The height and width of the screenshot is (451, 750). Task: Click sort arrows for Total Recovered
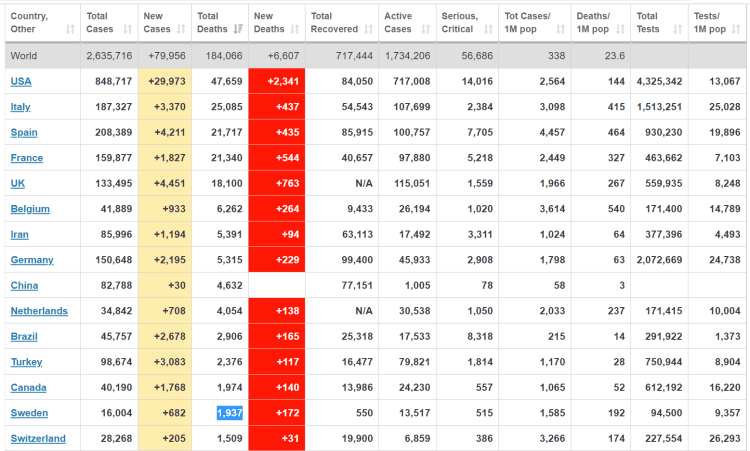pos(369,30)
